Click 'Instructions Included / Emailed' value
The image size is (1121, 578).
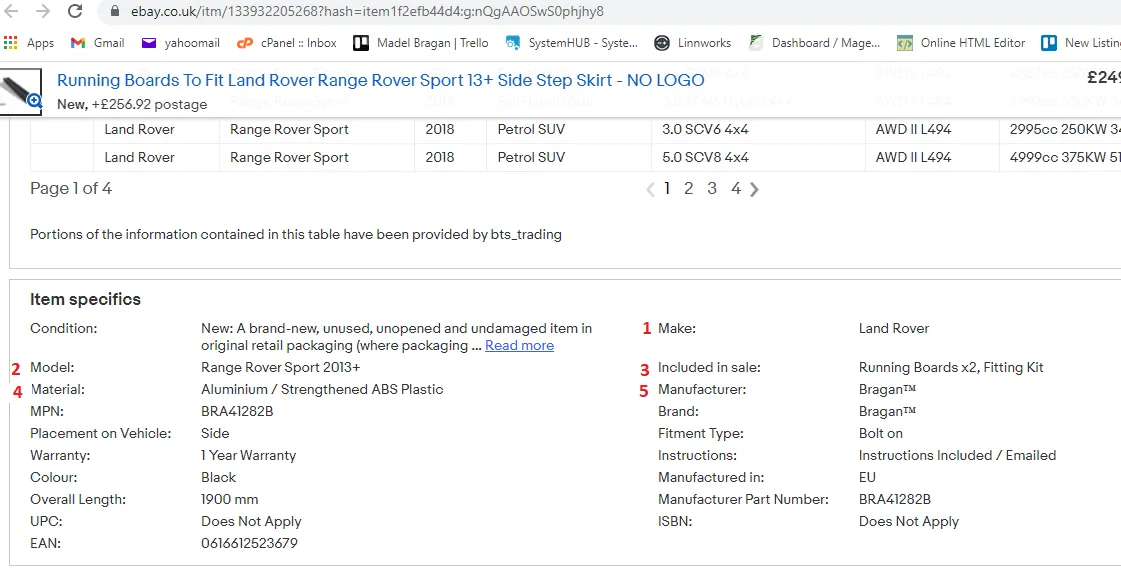click(957, 456)
